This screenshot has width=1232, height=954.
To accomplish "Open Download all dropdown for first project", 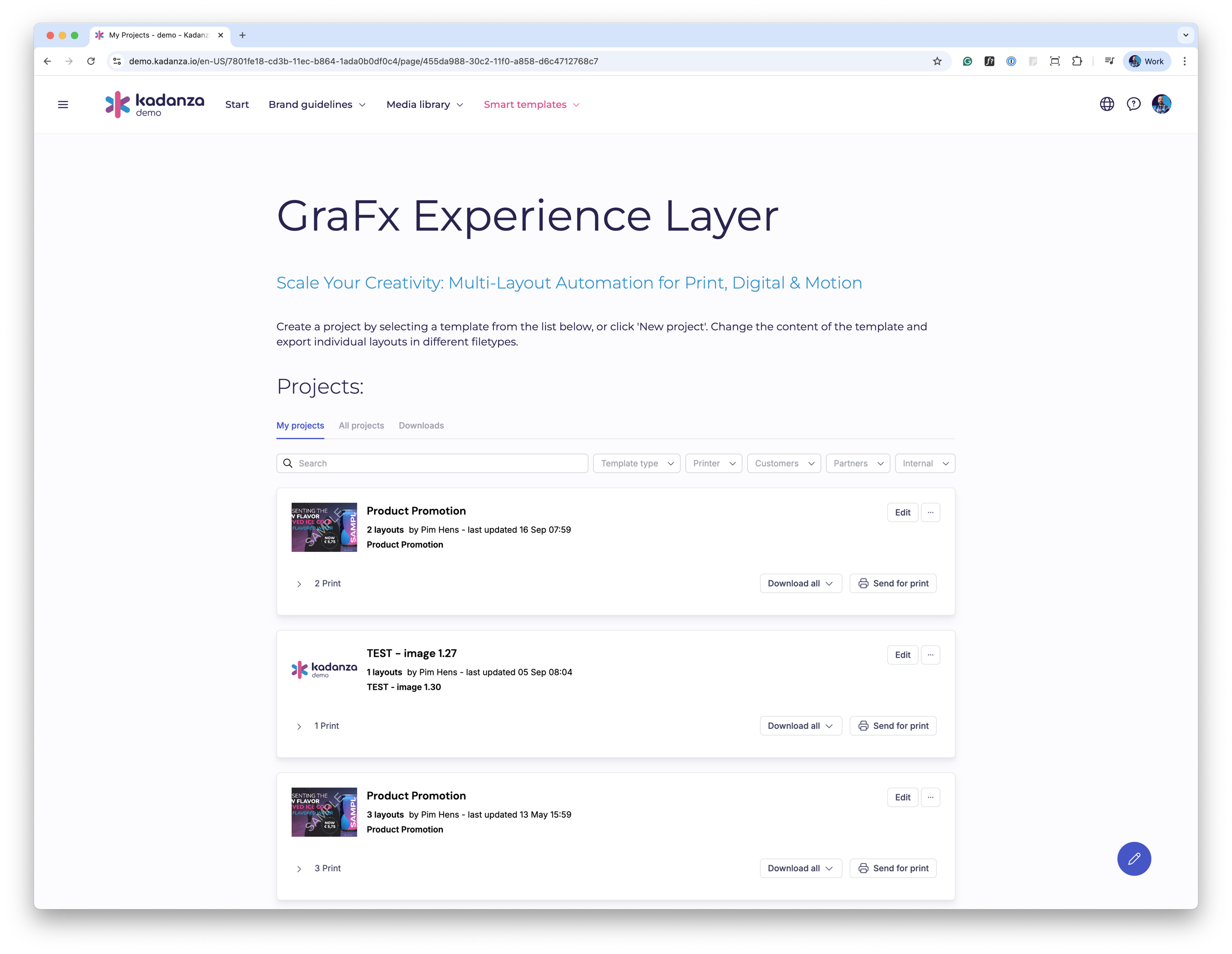I will (800, 584).
